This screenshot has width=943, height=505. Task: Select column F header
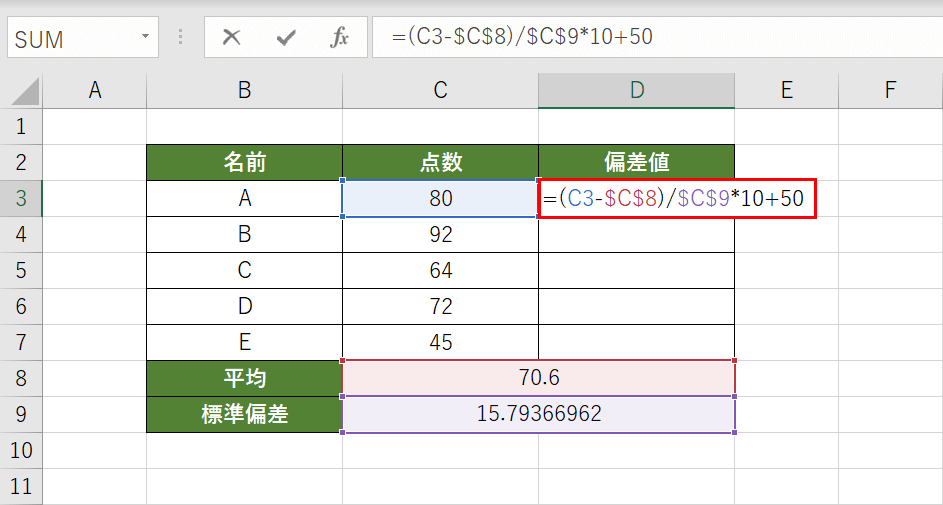[x=890, y=91]
